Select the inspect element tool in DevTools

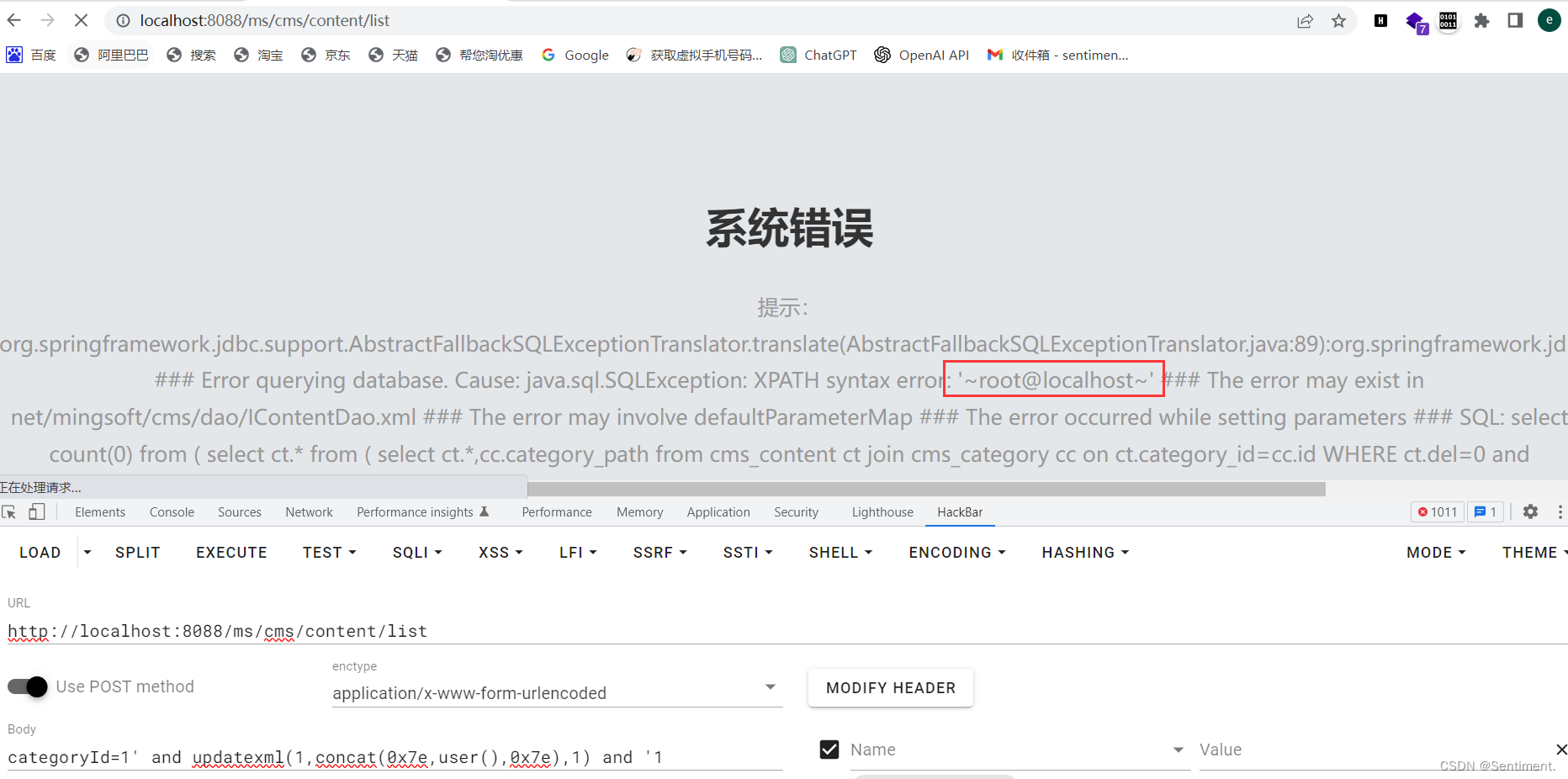click(10, 511)
